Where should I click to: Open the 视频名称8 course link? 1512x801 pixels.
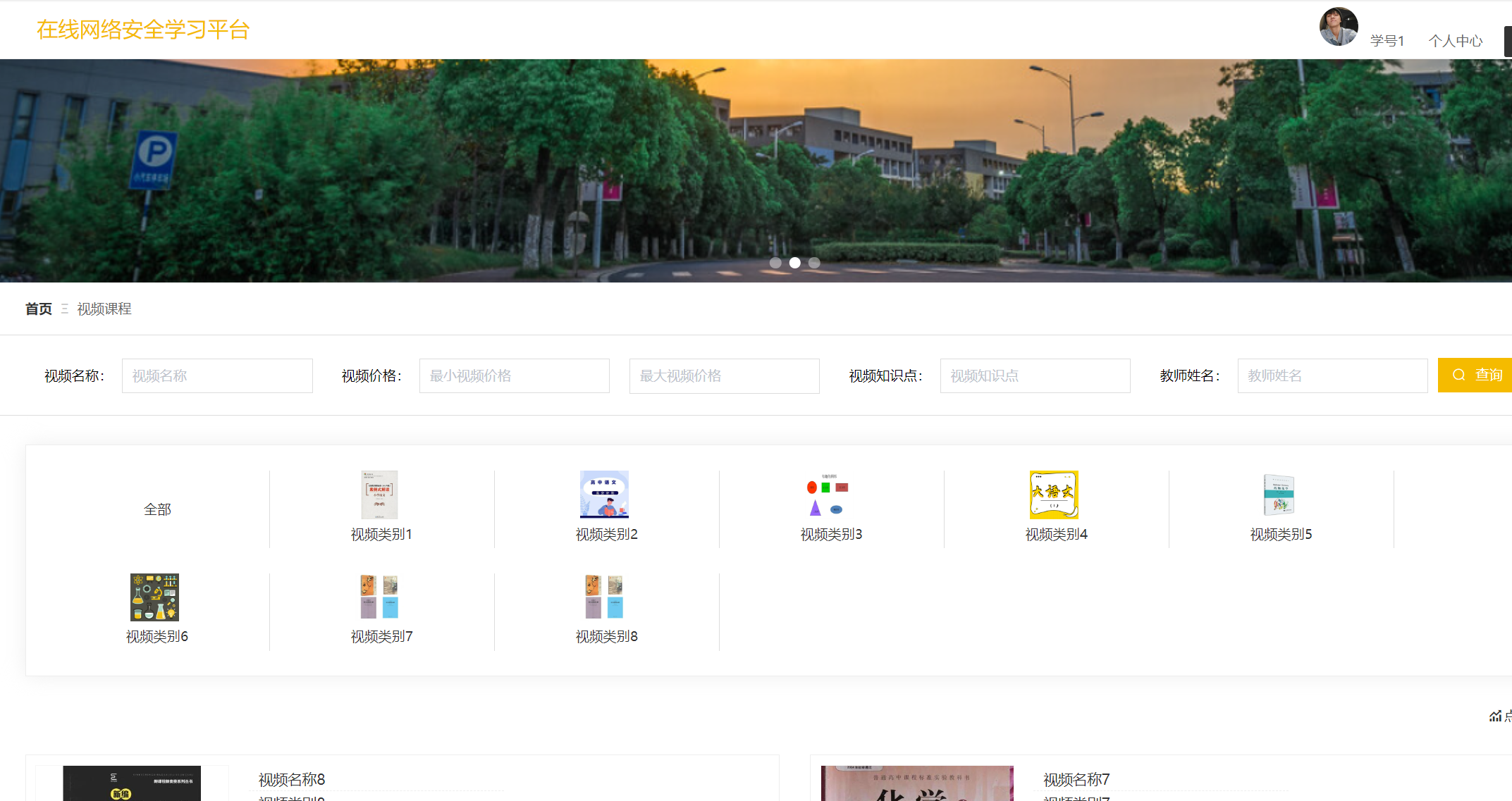(291, 779)
